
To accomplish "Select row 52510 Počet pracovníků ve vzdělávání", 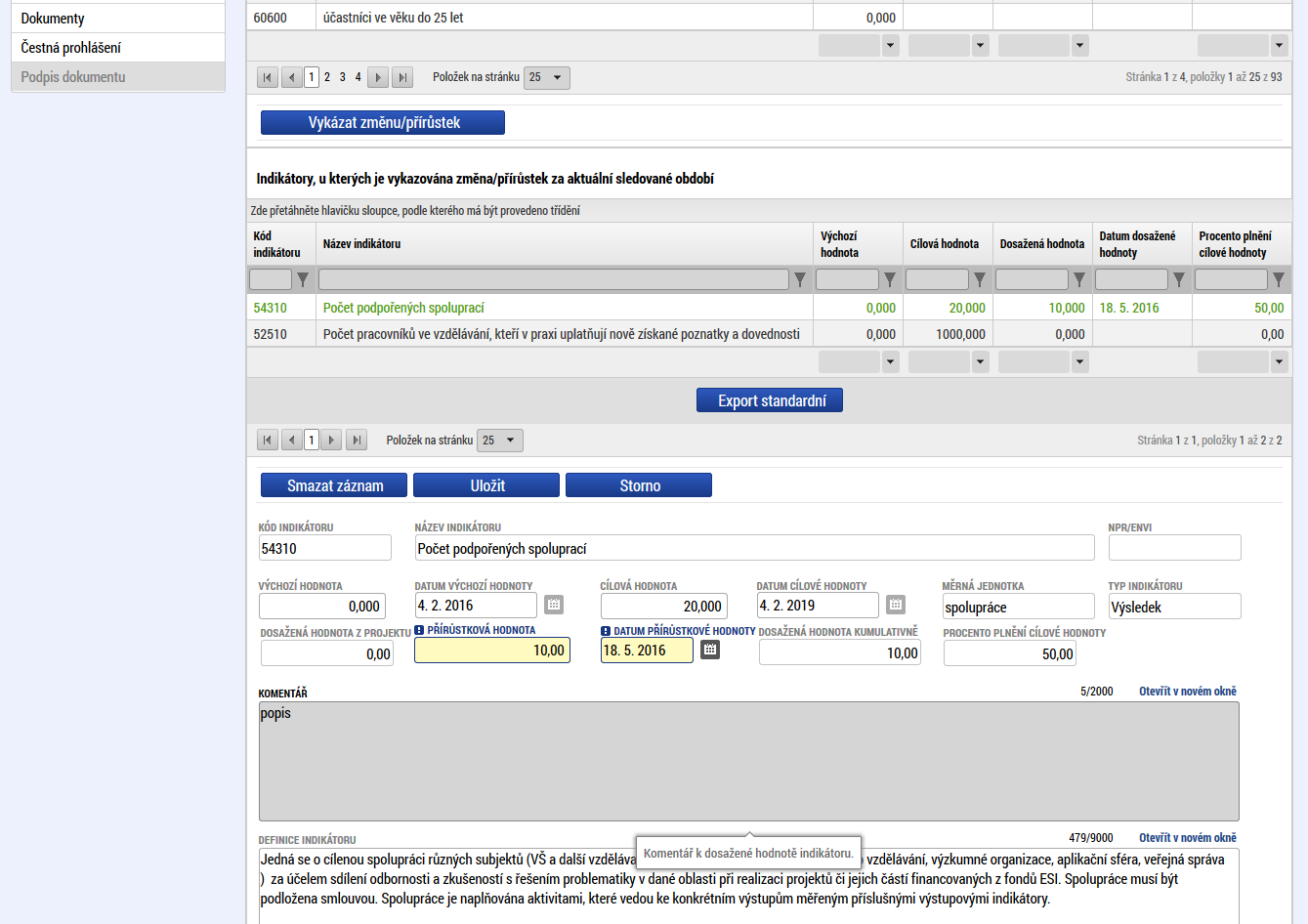I will click(769, 334).
